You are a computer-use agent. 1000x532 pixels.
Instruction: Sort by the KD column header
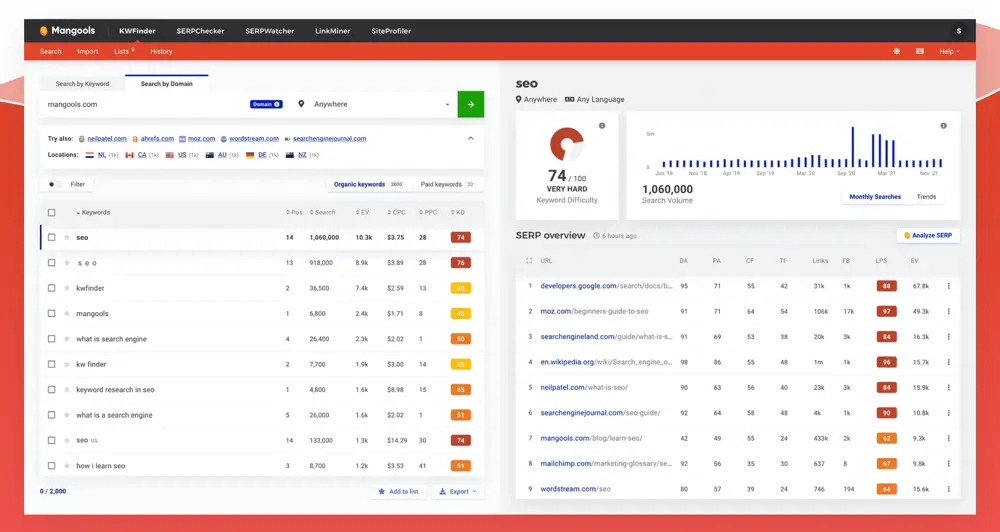click(x=458, y=212)
